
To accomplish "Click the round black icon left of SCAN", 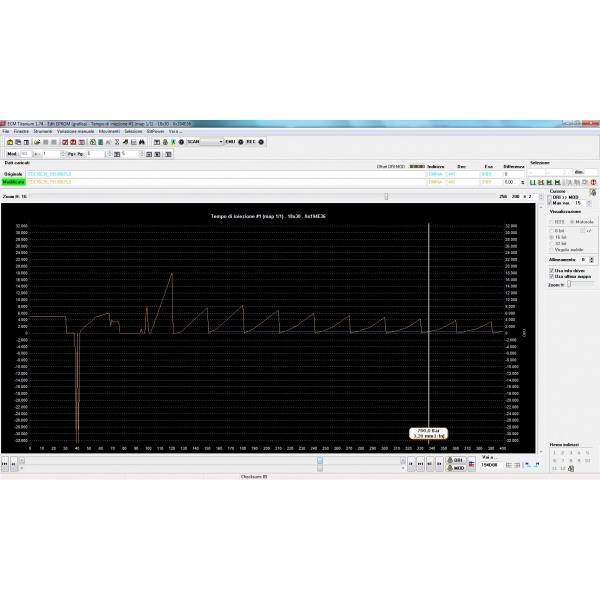I will 181,142.
